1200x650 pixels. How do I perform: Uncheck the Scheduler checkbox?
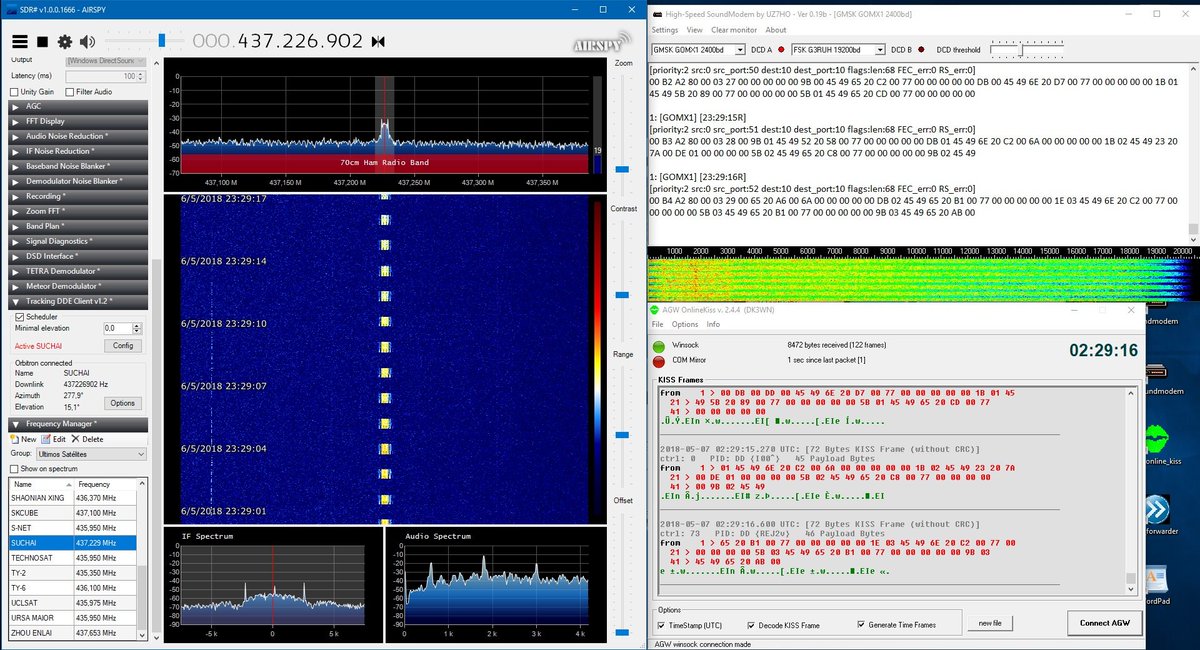point(19,316)
